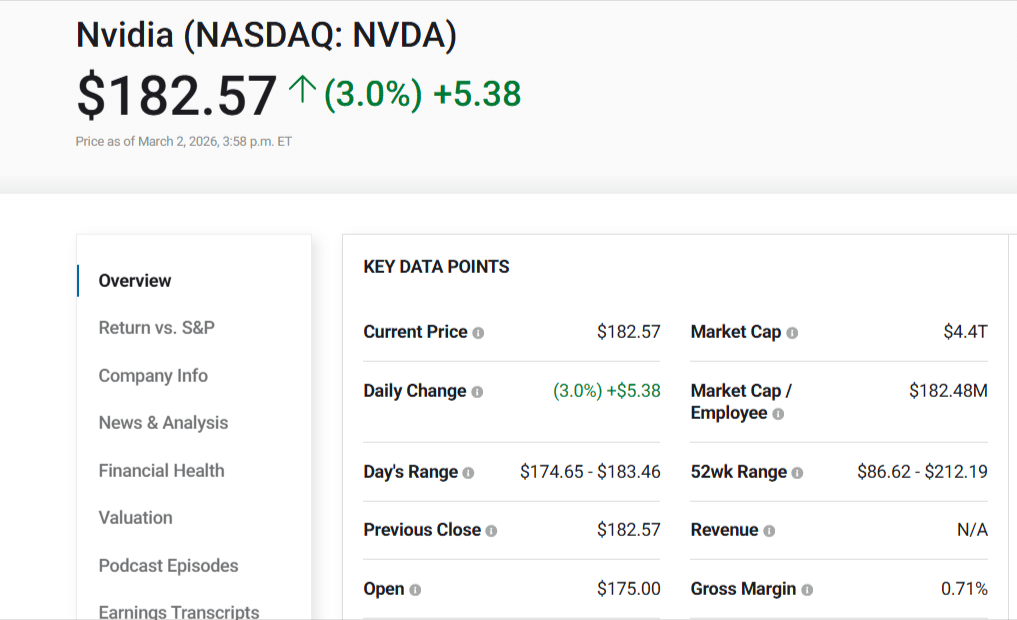Select Overview in the sidebar
The image size is (1017, 620).
(133, 281)
